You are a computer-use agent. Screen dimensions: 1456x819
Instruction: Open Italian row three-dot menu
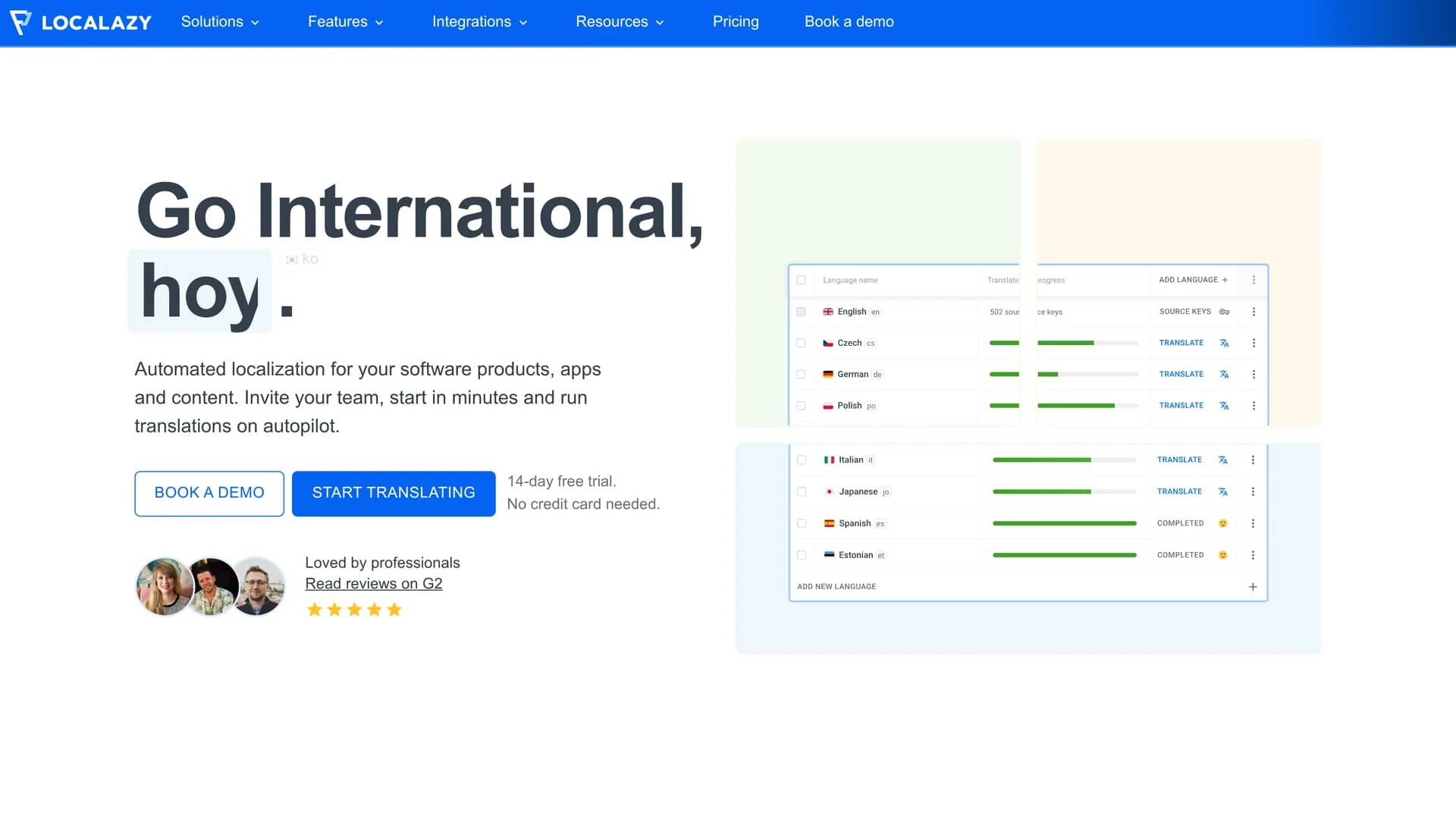(1253, 460)
